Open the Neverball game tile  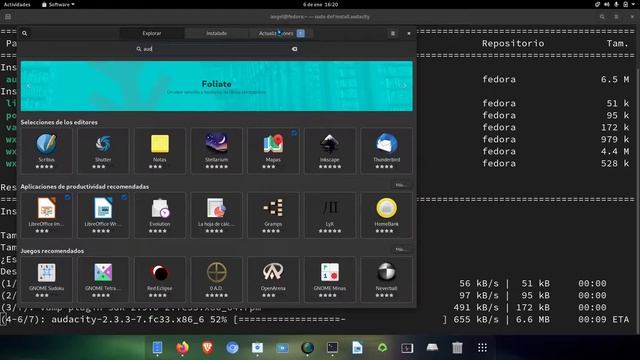click(x=387, y=279)
